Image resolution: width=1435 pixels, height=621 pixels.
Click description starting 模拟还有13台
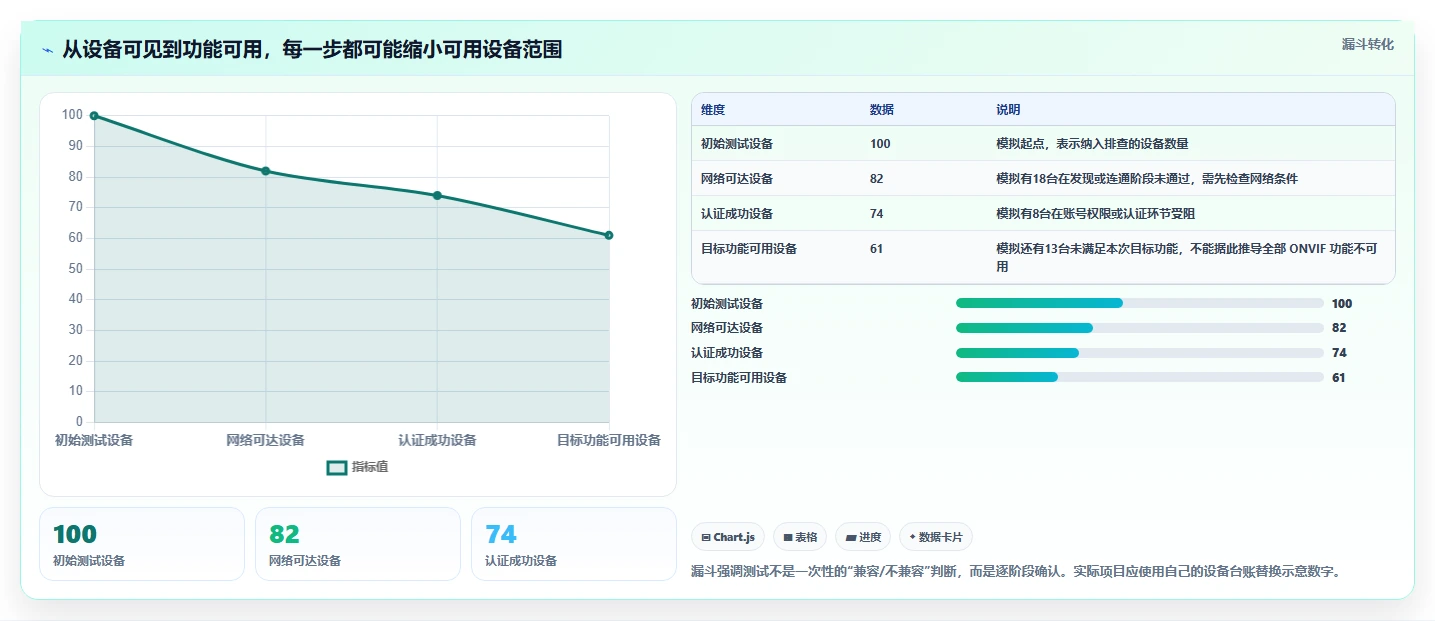(1186, 257)
